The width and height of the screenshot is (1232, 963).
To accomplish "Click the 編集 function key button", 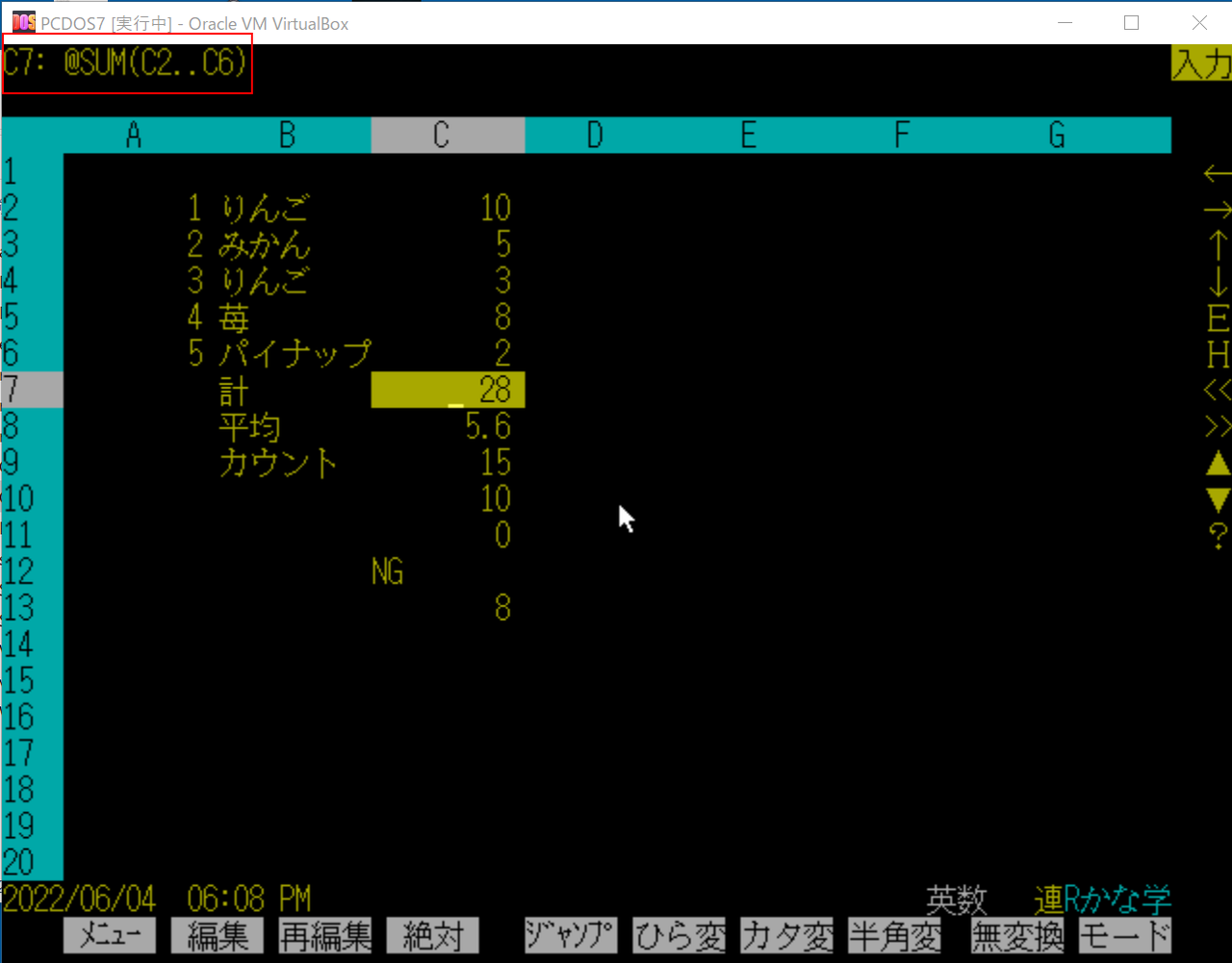I will [217, 935].
